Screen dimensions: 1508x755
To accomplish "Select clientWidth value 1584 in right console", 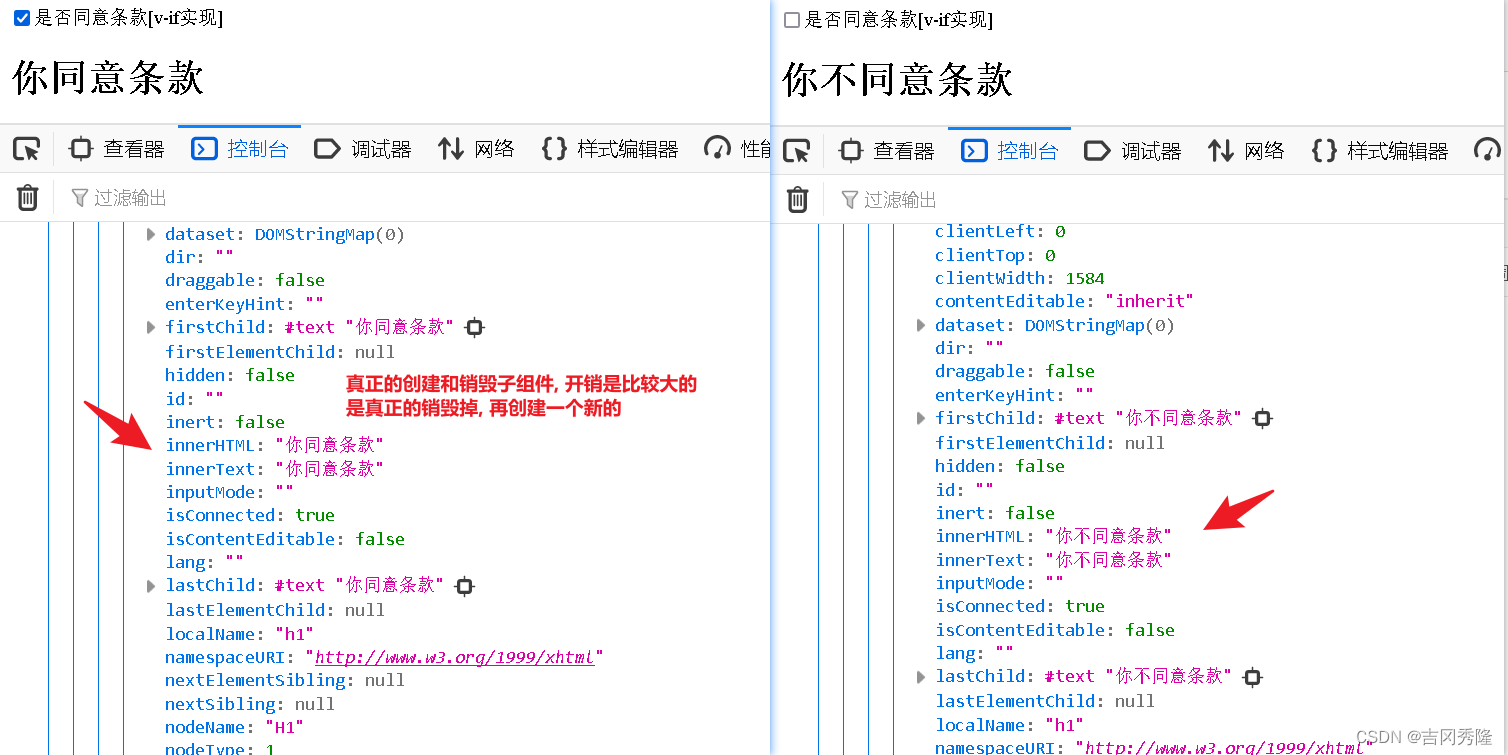I will point(1085,278).
